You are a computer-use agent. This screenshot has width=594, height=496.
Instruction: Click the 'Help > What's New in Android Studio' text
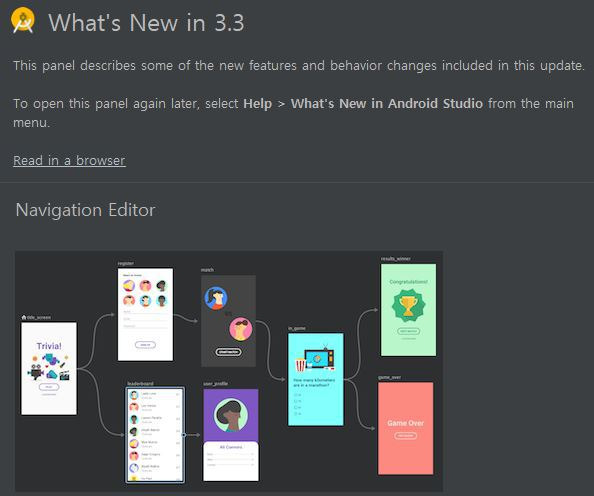(x=363, y=103)
